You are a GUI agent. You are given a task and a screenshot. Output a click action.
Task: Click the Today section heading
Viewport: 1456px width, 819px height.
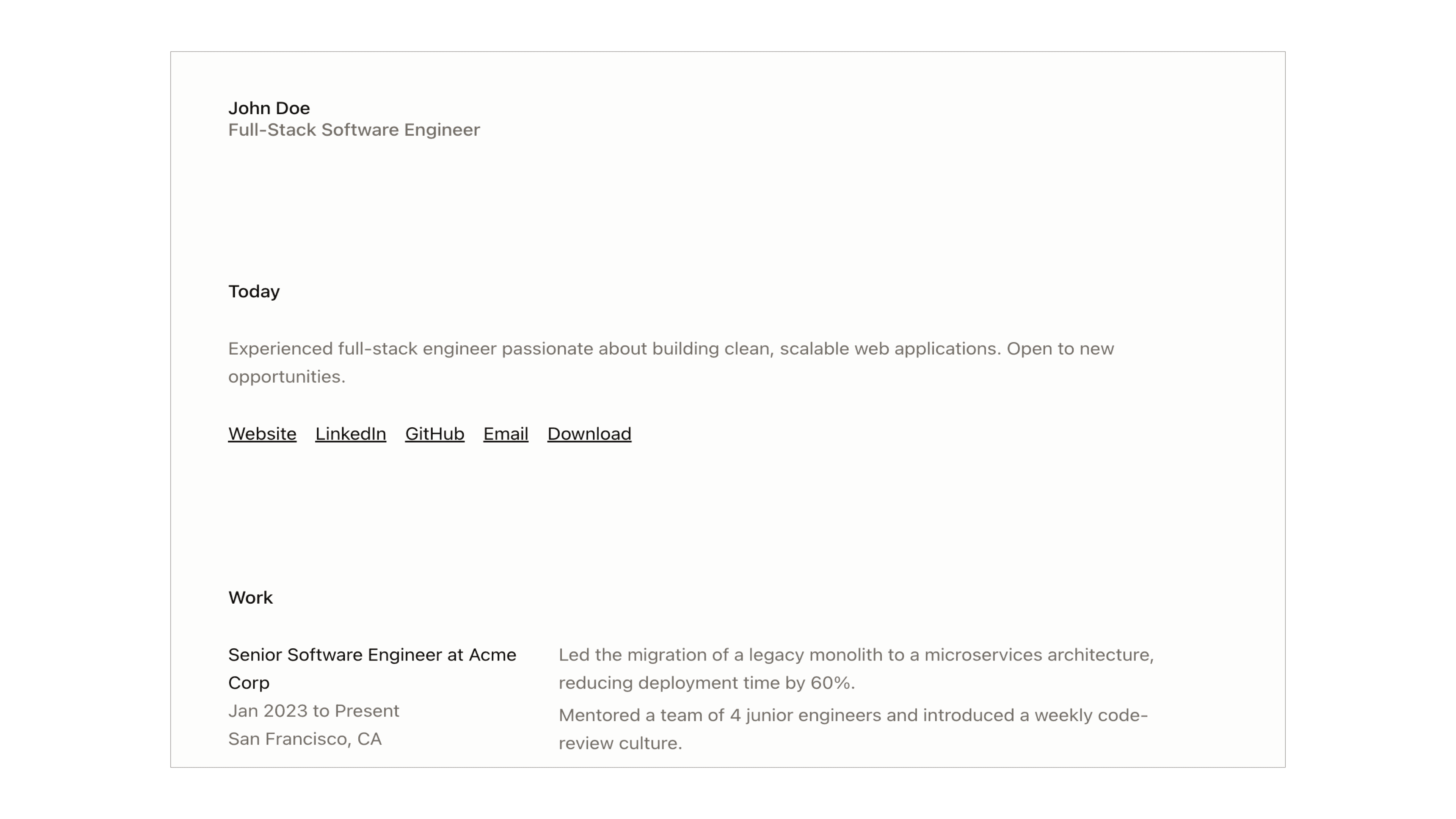point(254,292)
